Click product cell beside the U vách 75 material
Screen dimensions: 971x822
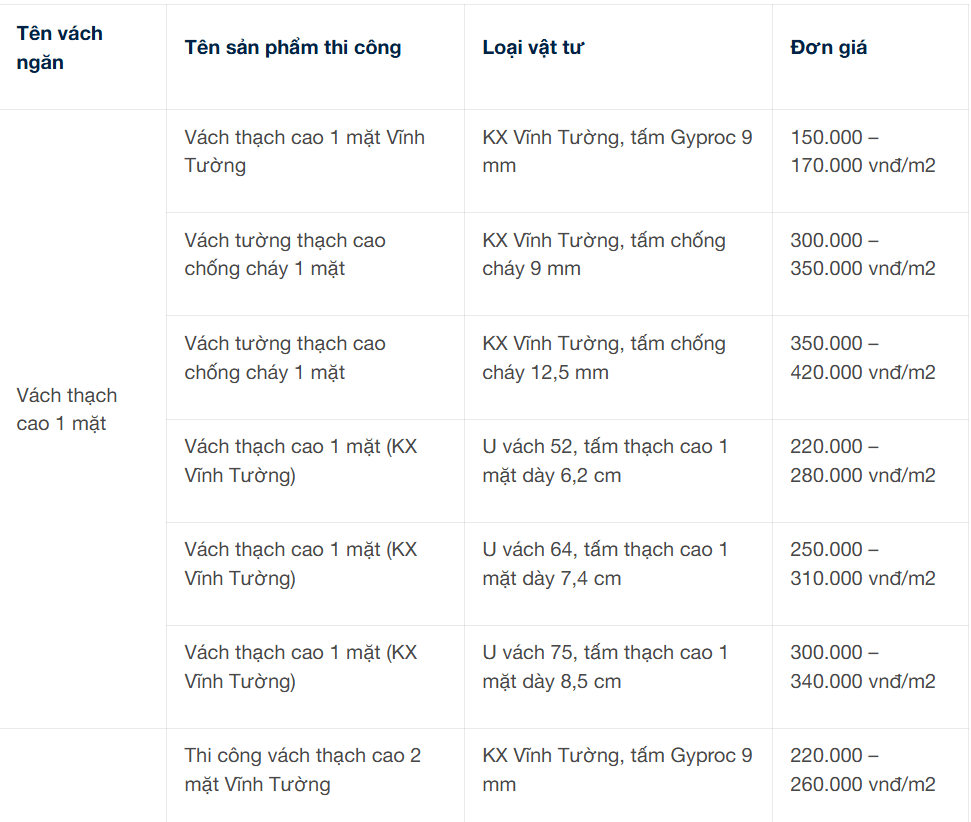(300, 667)
